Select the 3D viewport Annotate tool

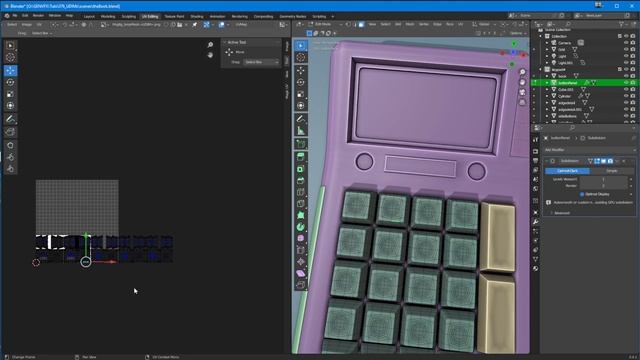[x=301, y=119]
